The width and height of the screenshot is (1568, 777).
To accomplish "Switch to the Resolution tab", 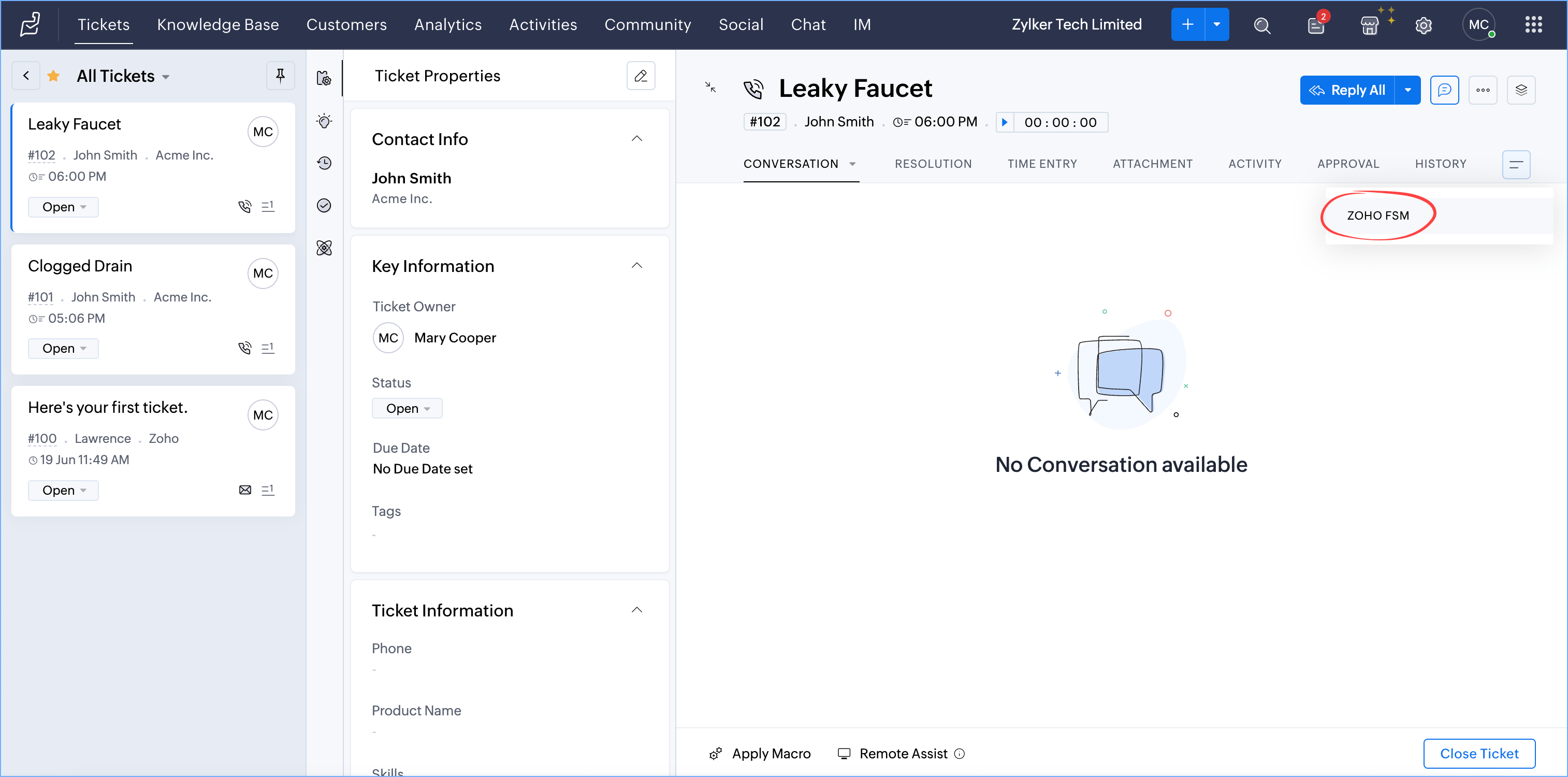I will (933, 163).
